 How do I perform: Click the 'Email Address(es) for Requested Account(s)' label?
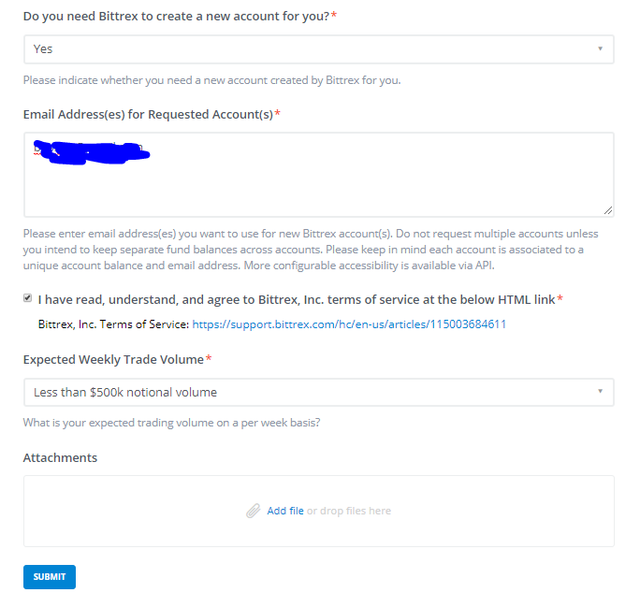pyautogui.click(x=148, y=115)
